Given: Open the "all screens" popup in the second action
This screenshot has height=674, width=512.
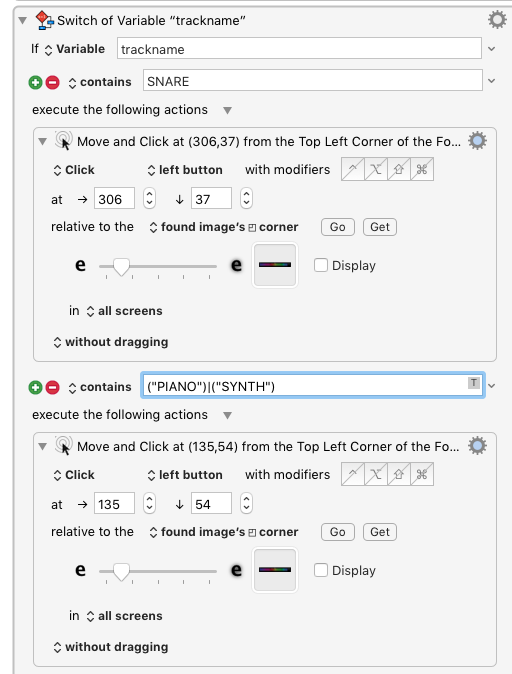Looking at the screenshot, I should [x=125, y=616].
